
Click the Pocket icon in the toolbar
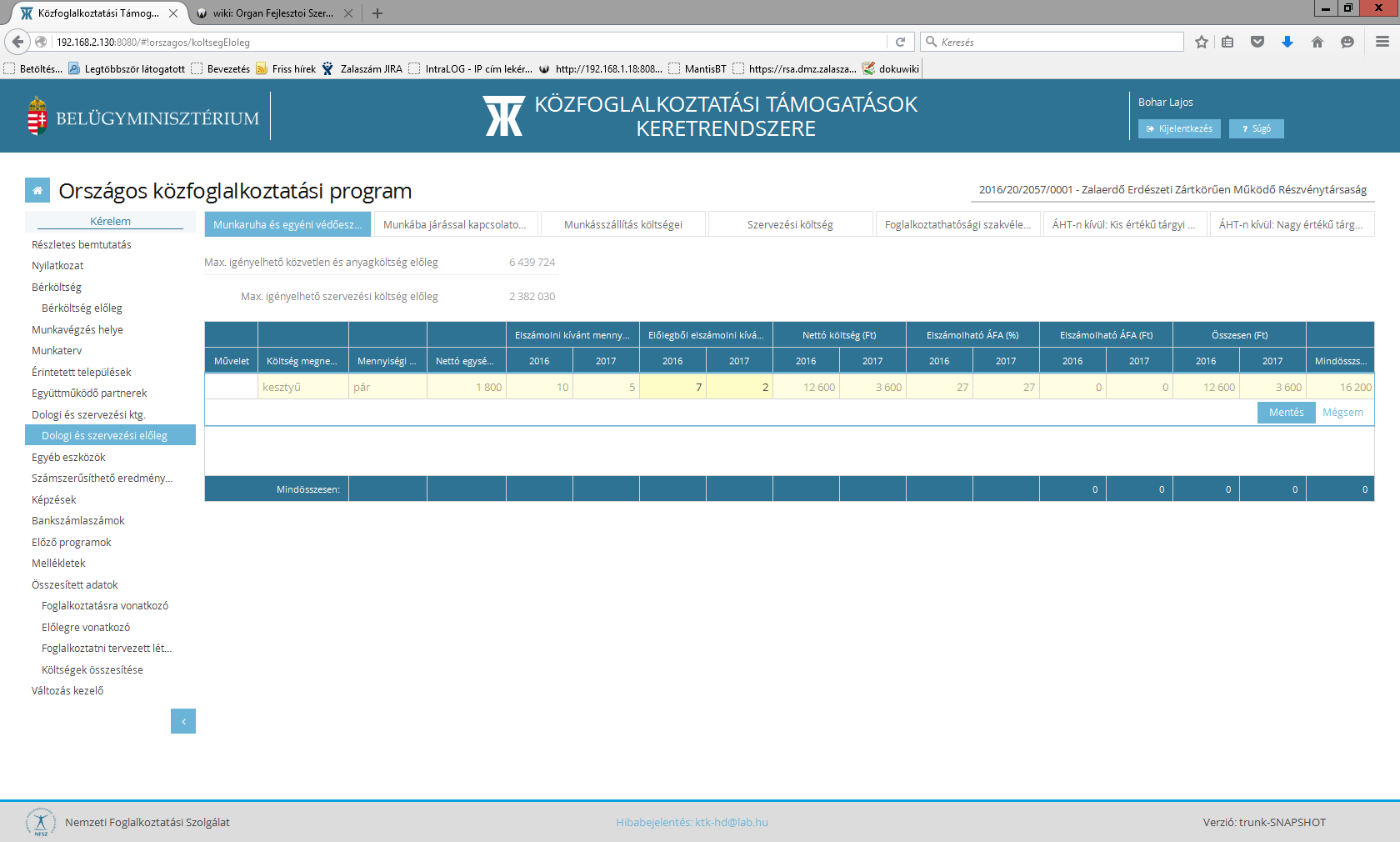click(x=1257, y=42)
